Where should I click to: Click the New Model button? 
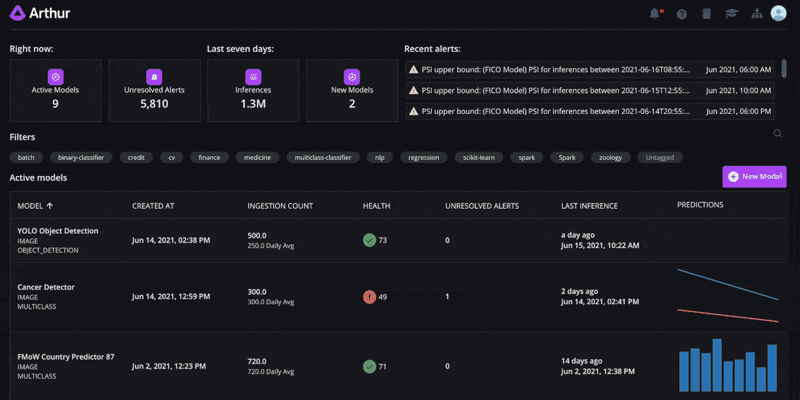tap(754, 177)
